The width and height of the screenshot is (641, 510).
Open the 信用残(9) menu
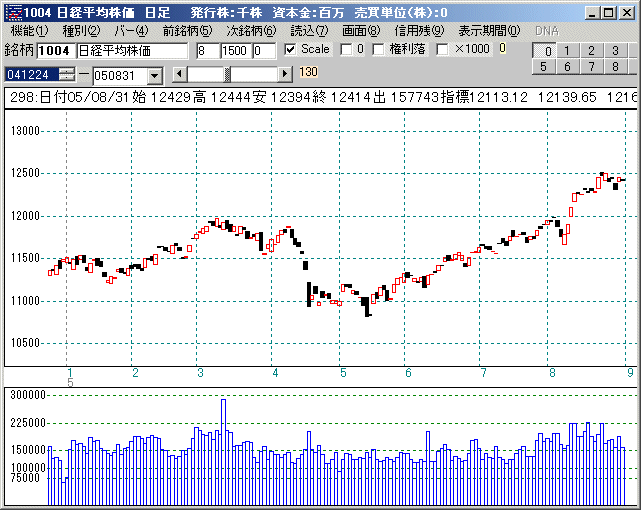[x=419, y=31]
